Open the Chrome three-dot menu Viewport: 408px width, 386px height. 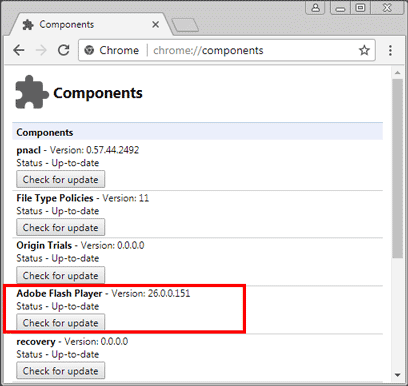pyautogui.click(x=390, y=50)
